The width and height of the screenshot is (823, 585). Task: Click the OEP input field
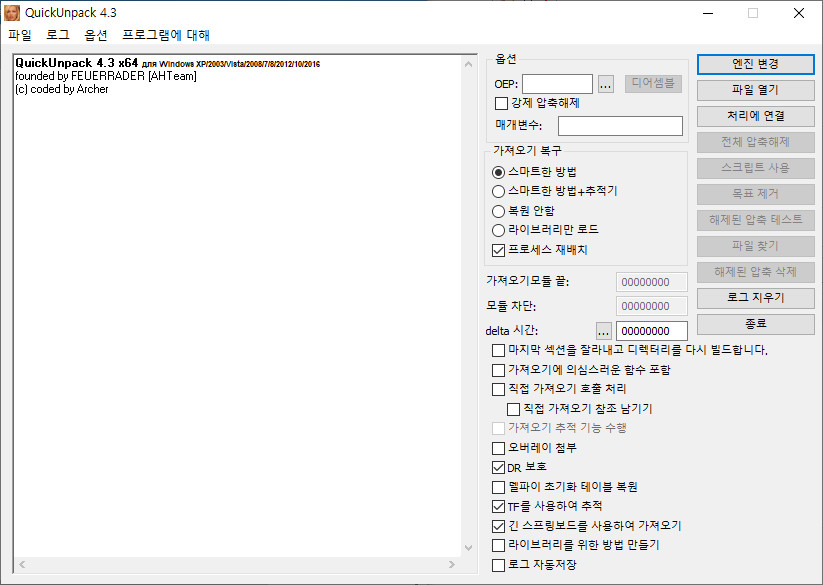(x=557, y=84)
